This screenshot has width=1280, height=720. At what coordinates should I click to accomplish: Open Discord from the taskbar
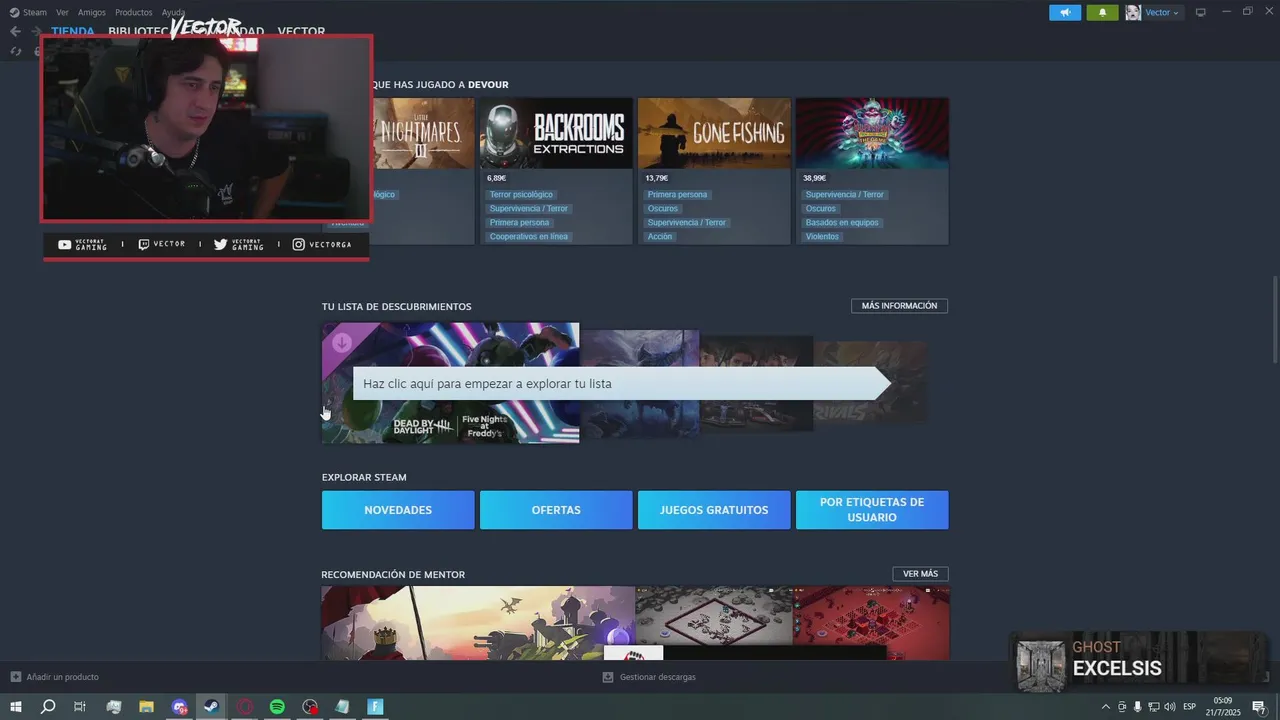(x=179, y=707)
